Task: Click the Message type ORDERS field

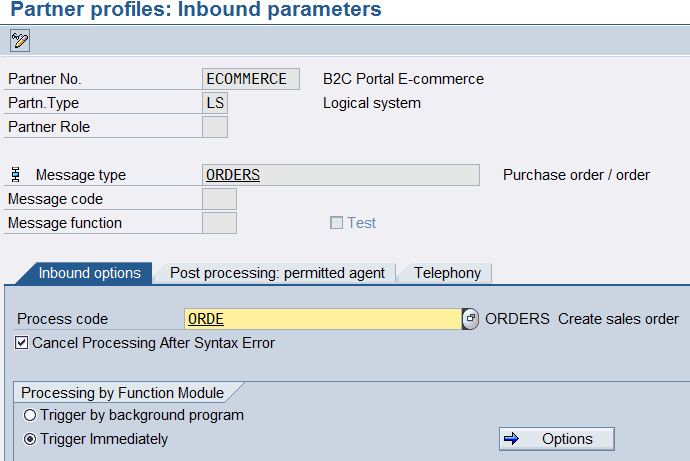Action: [x=340, y=175]
